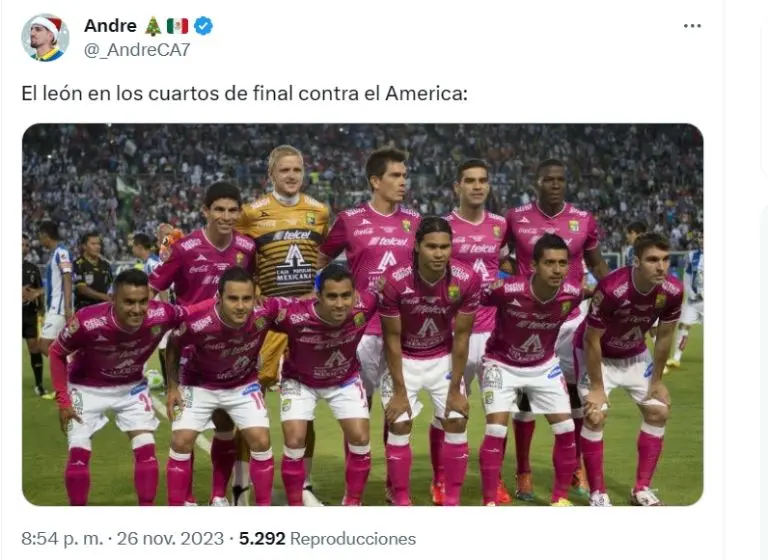Click the tweet text about León

pos(244,93)
